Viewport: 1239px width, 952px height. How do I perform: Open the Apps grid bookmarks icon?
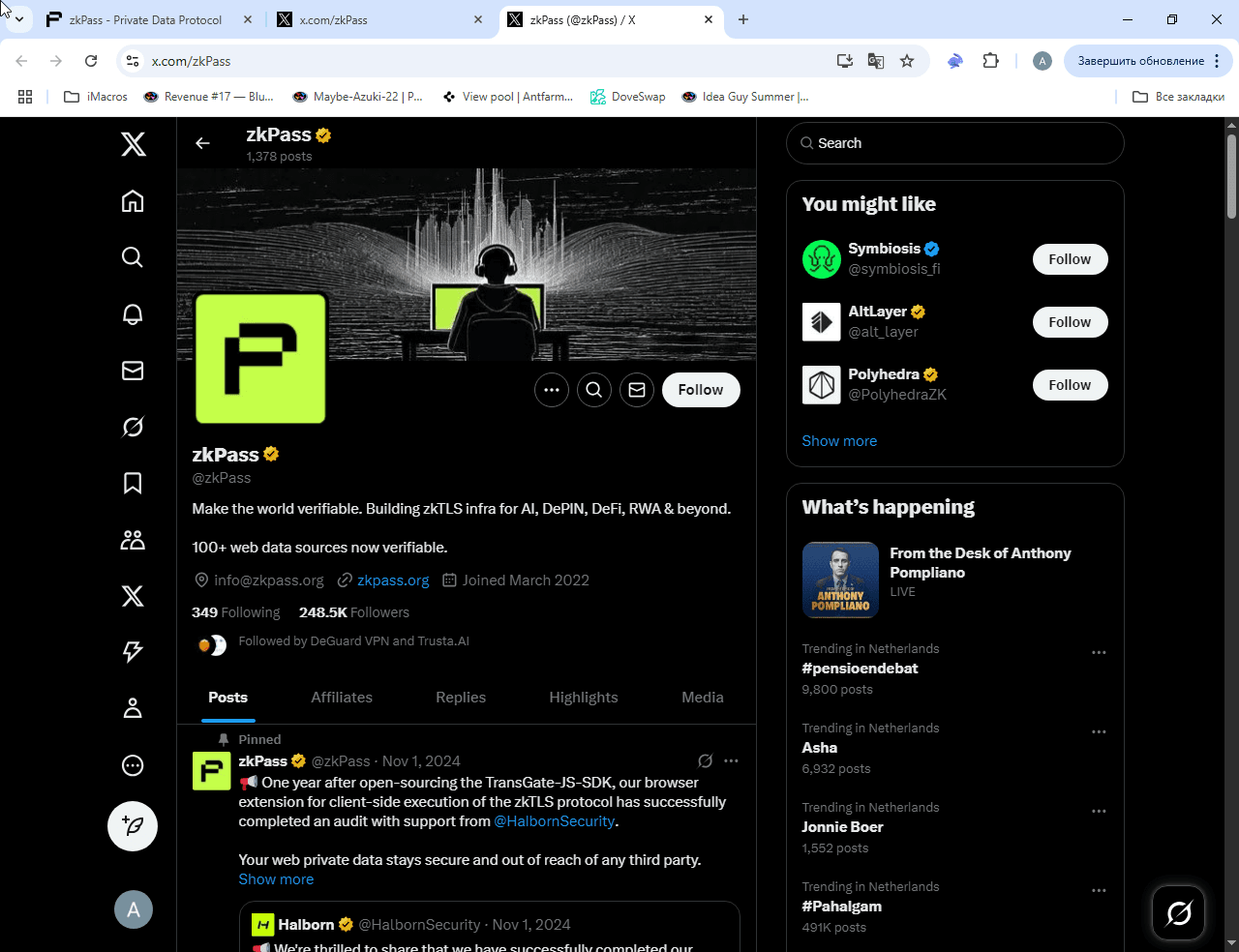tap(25, 97)
